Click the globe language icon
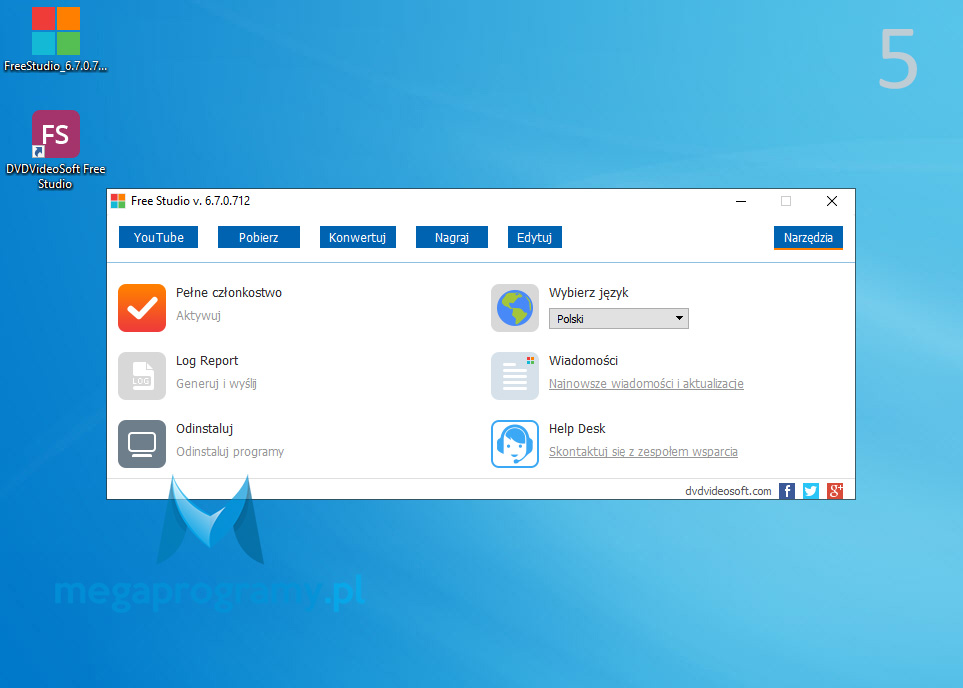This screenshot has width=963, height=688. click(x=515, y=308)
